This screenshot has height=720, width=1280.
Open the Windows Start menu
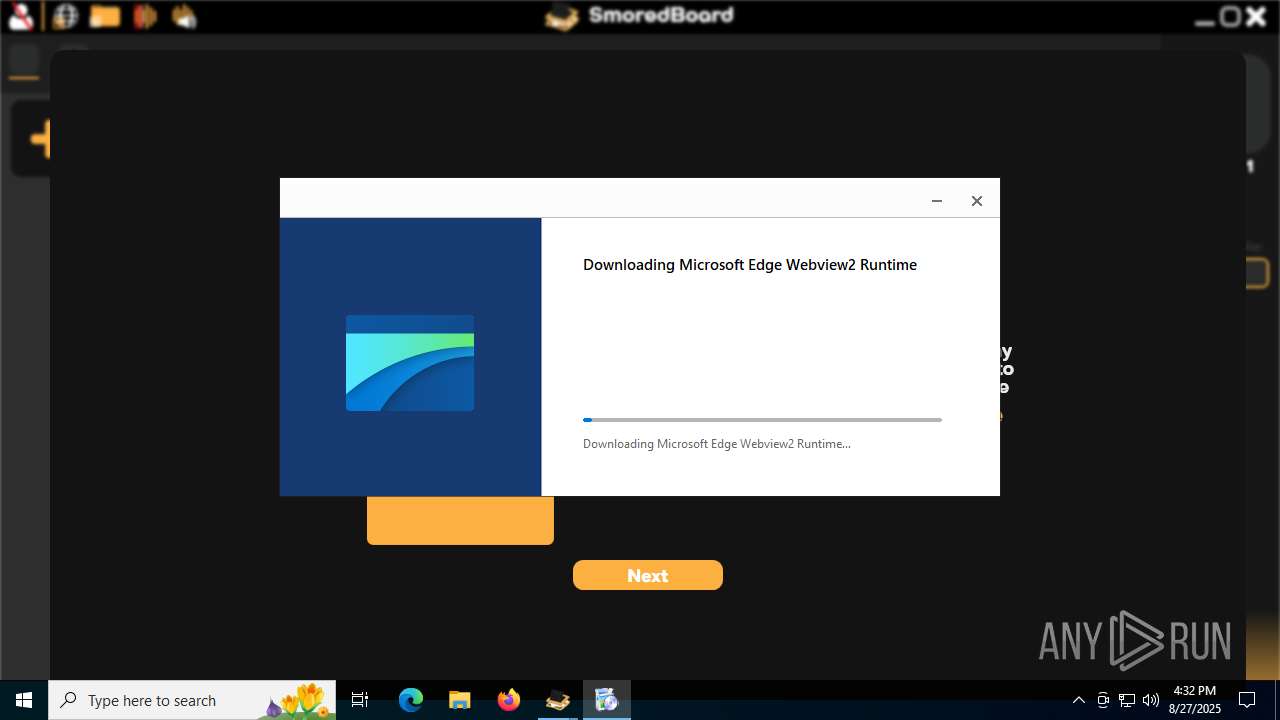(x=24, y=700)
